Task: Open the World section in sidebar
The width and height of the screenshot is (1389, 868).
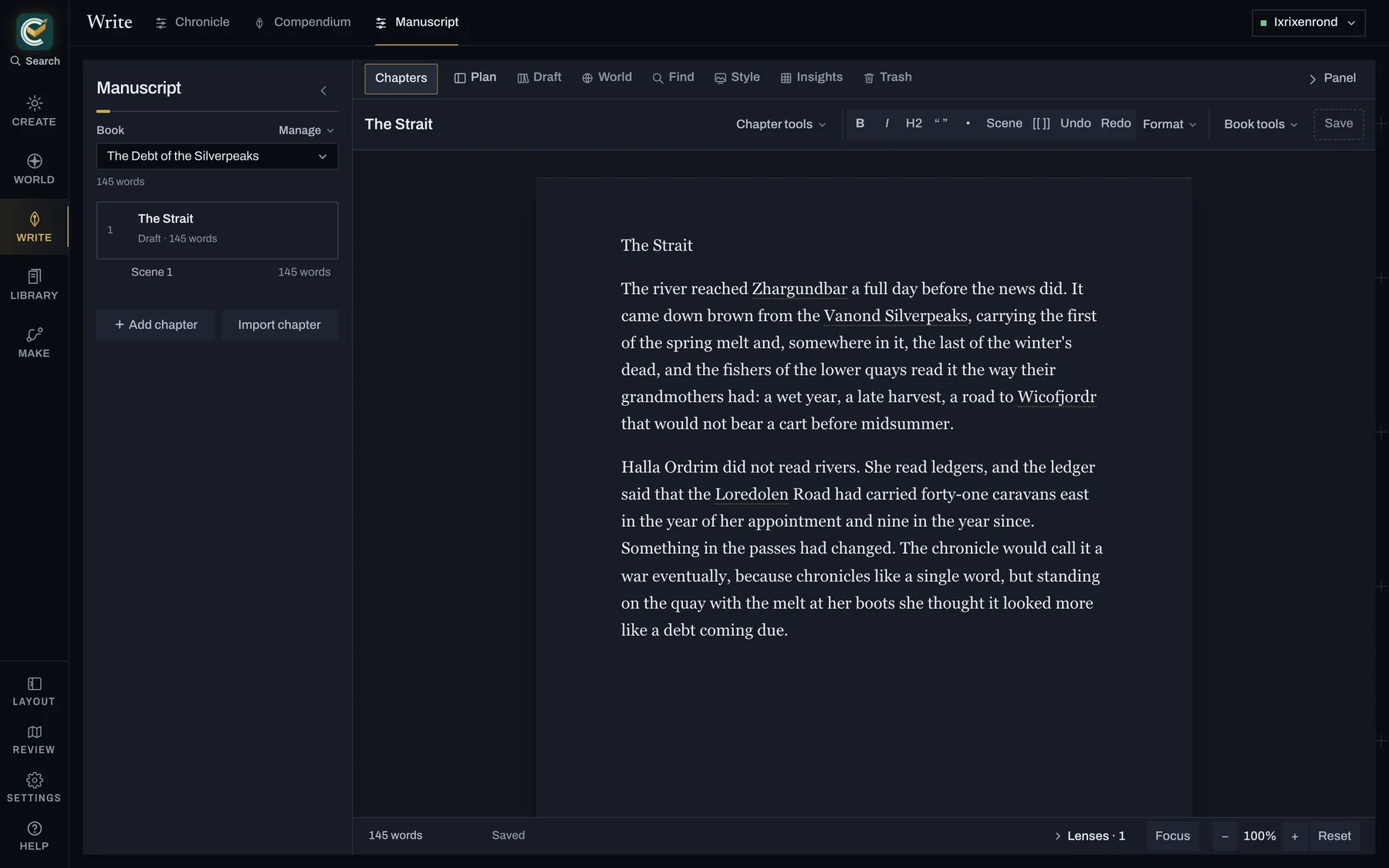Action: (x=34, y=169)
